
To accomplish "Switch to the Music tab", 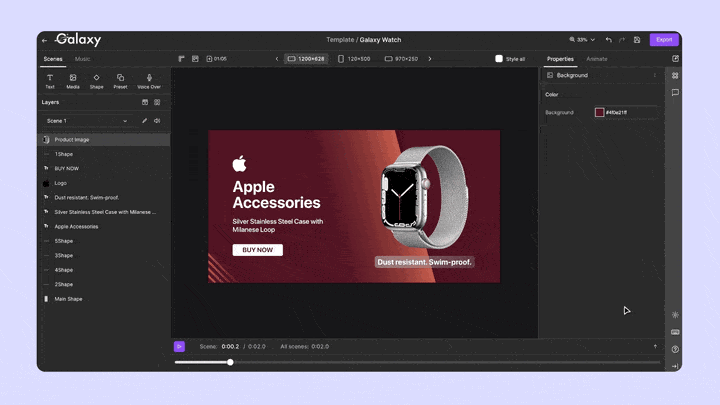I will tap(83, 59).
